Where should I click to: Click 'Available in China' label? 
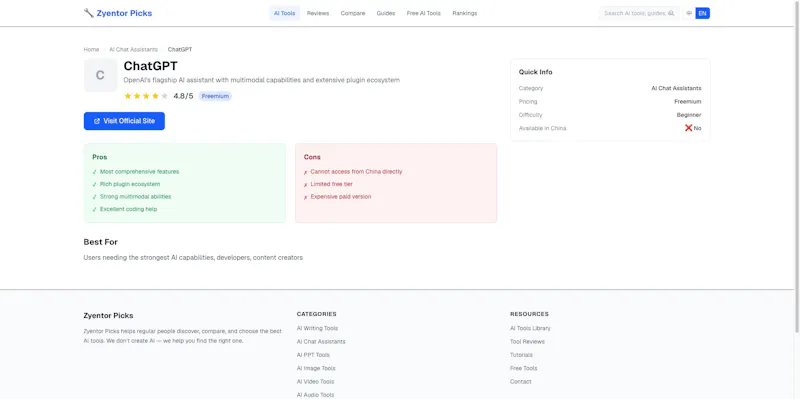point(542,128)
